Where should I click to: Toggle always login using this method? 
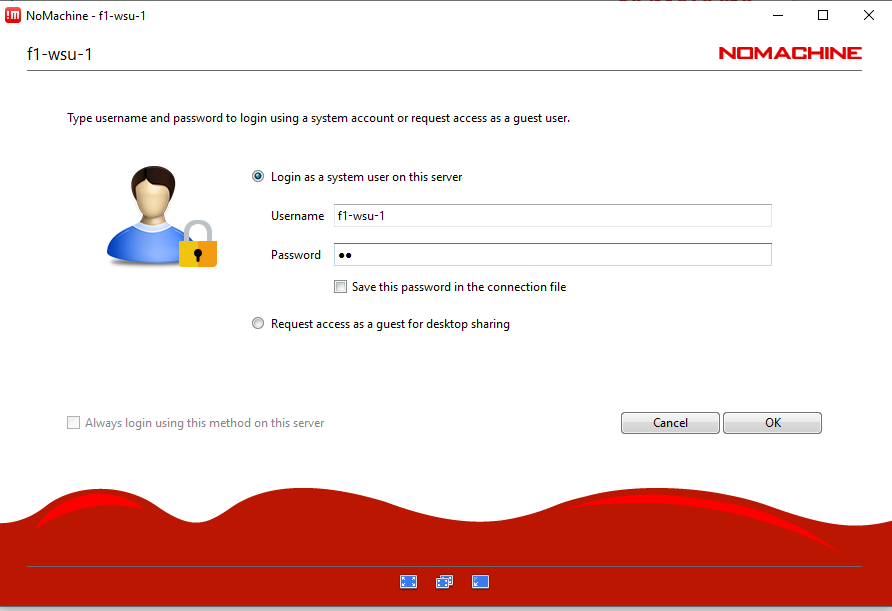coord(73,422)
